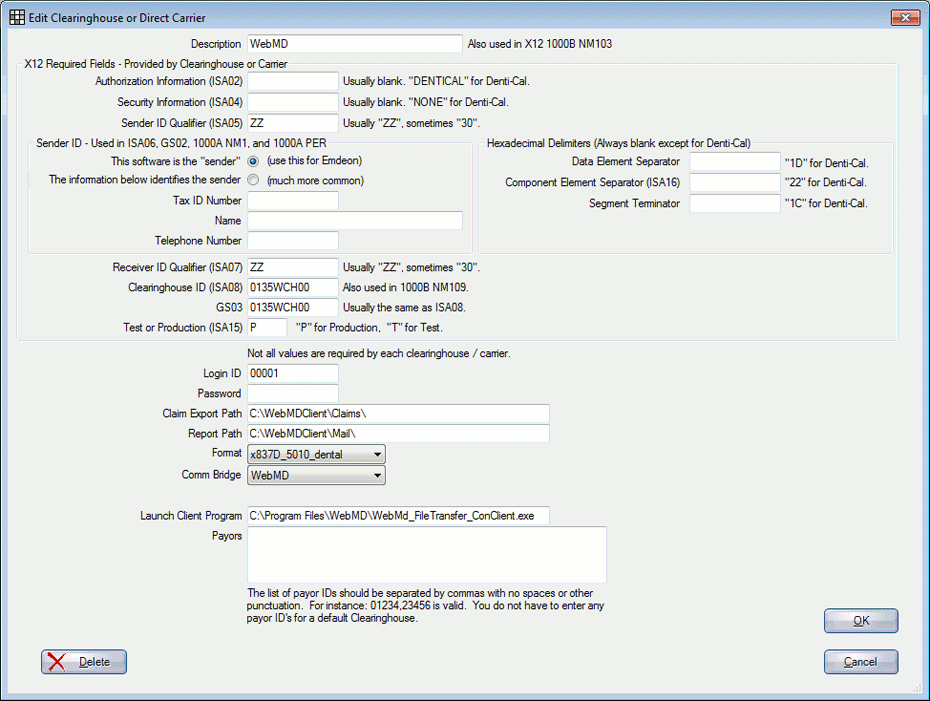Select the Tax ID Number text box
The image size is (930, 701).
click(x=293, y=200)
